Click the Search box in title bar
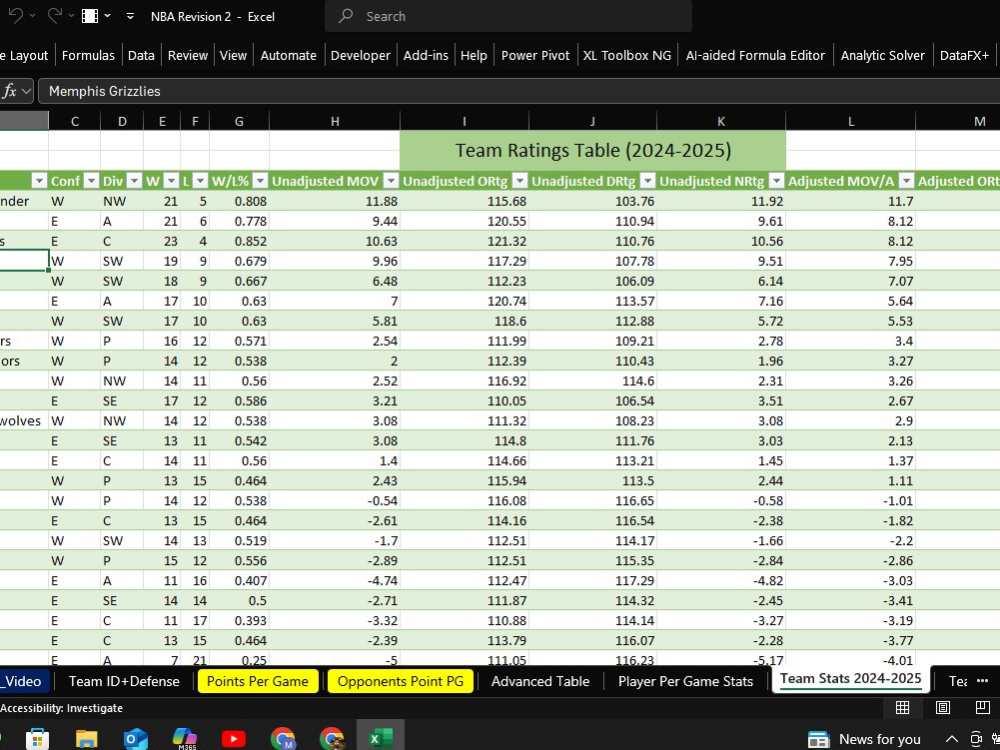Screen dimensions: 1000x750 click(x=508, y=16)
